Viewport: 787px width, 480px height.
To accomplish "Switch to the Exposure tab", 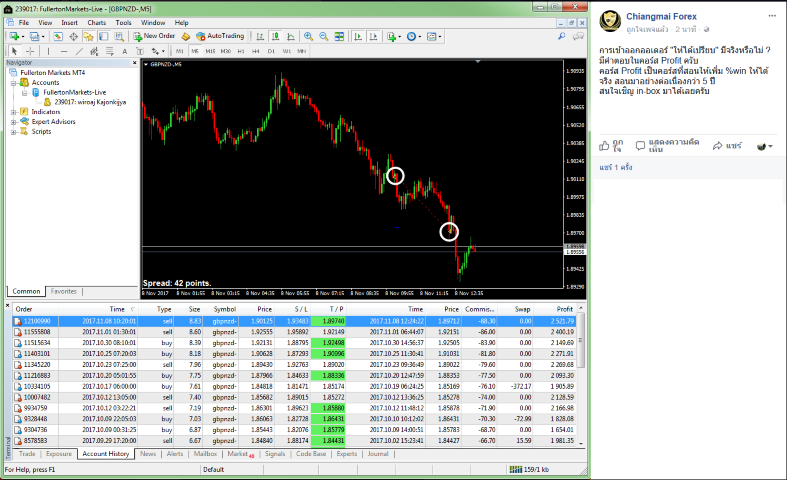I will tap(59, 454).
